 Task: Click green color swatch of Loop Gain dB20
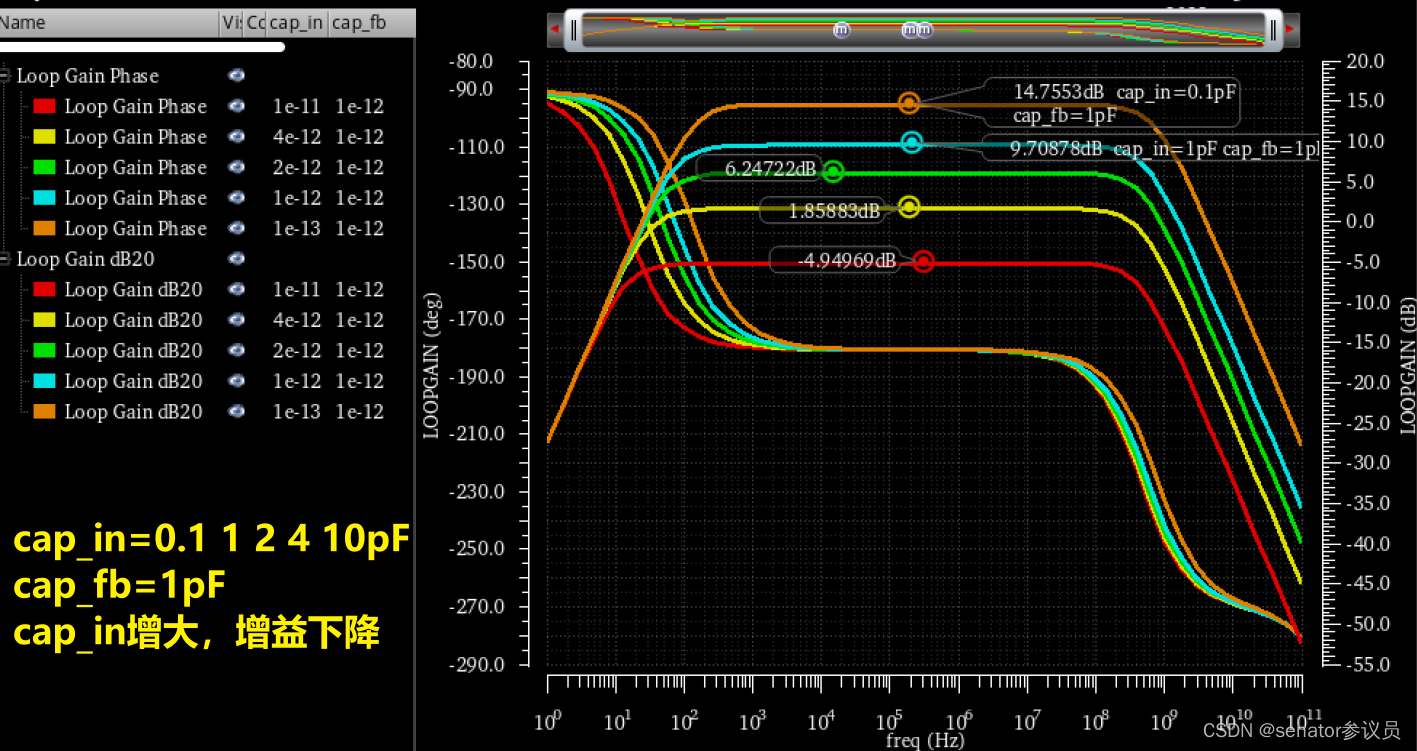[x=44, y=351]
